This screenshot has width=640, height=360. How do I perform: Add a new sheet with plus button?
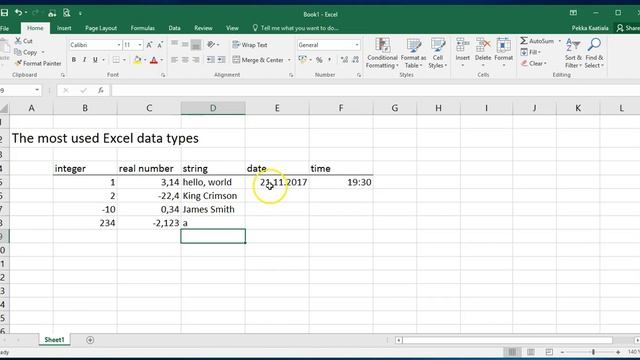[x=90, y=340]
